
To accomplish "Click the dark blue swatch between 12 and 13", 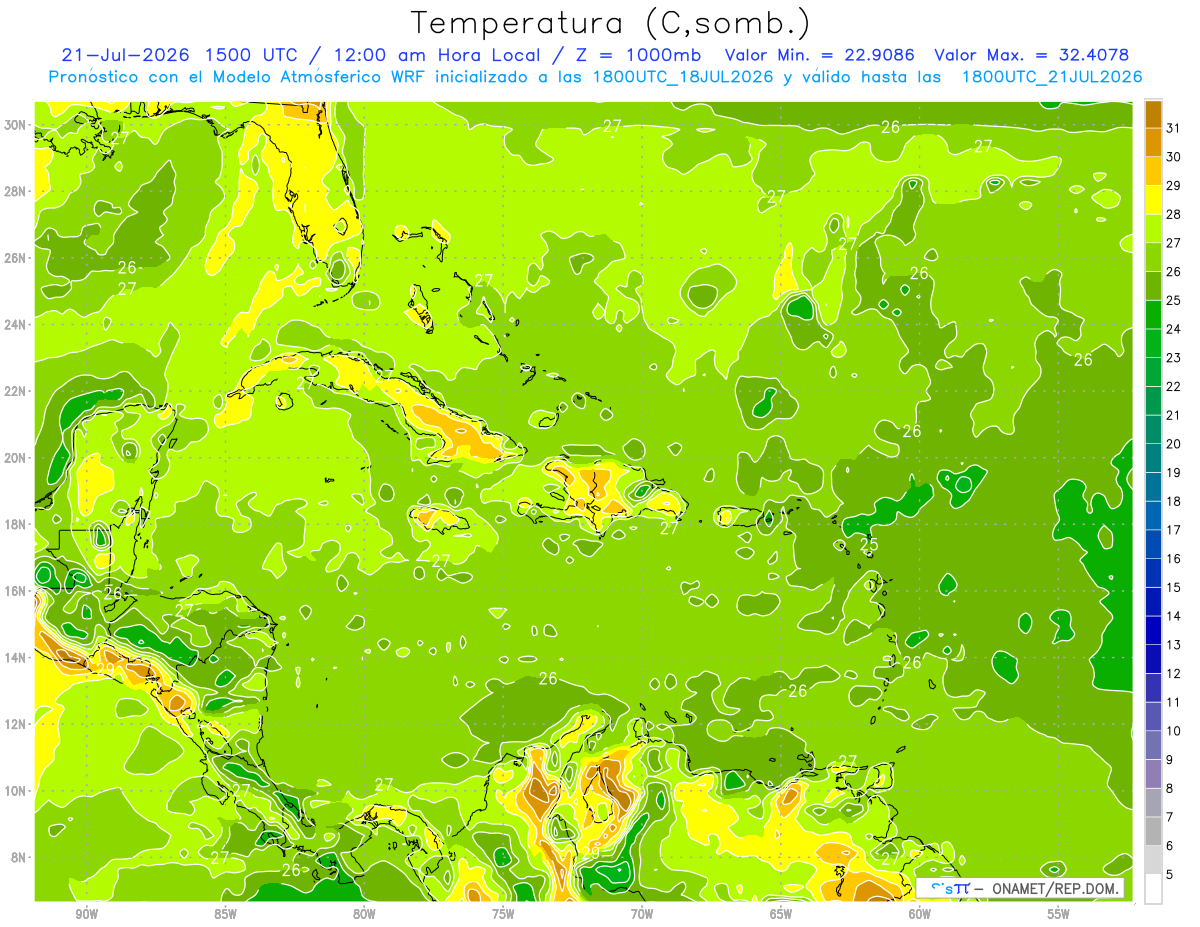I will 1153,659.
